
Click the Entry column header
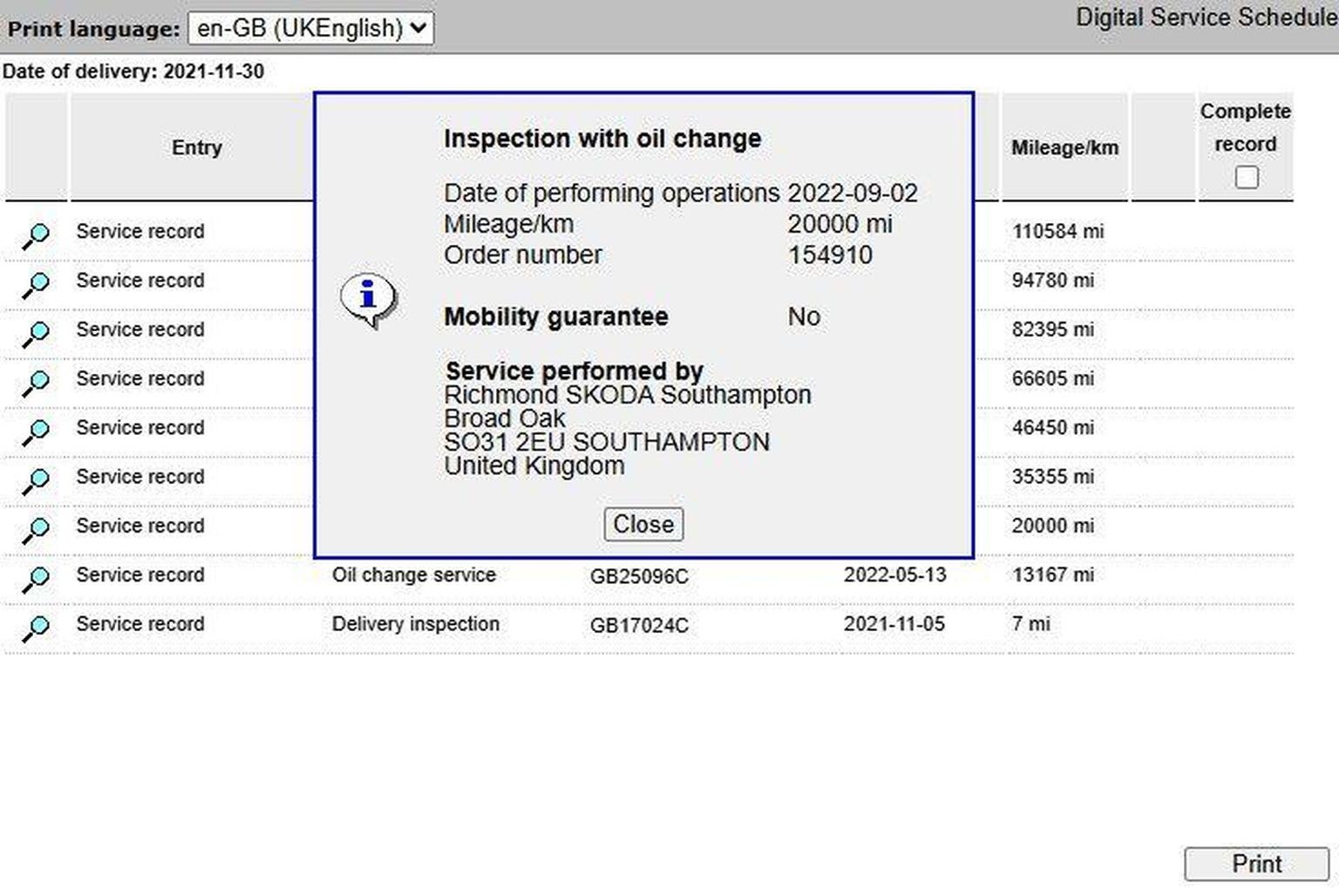tap(197, 147)
